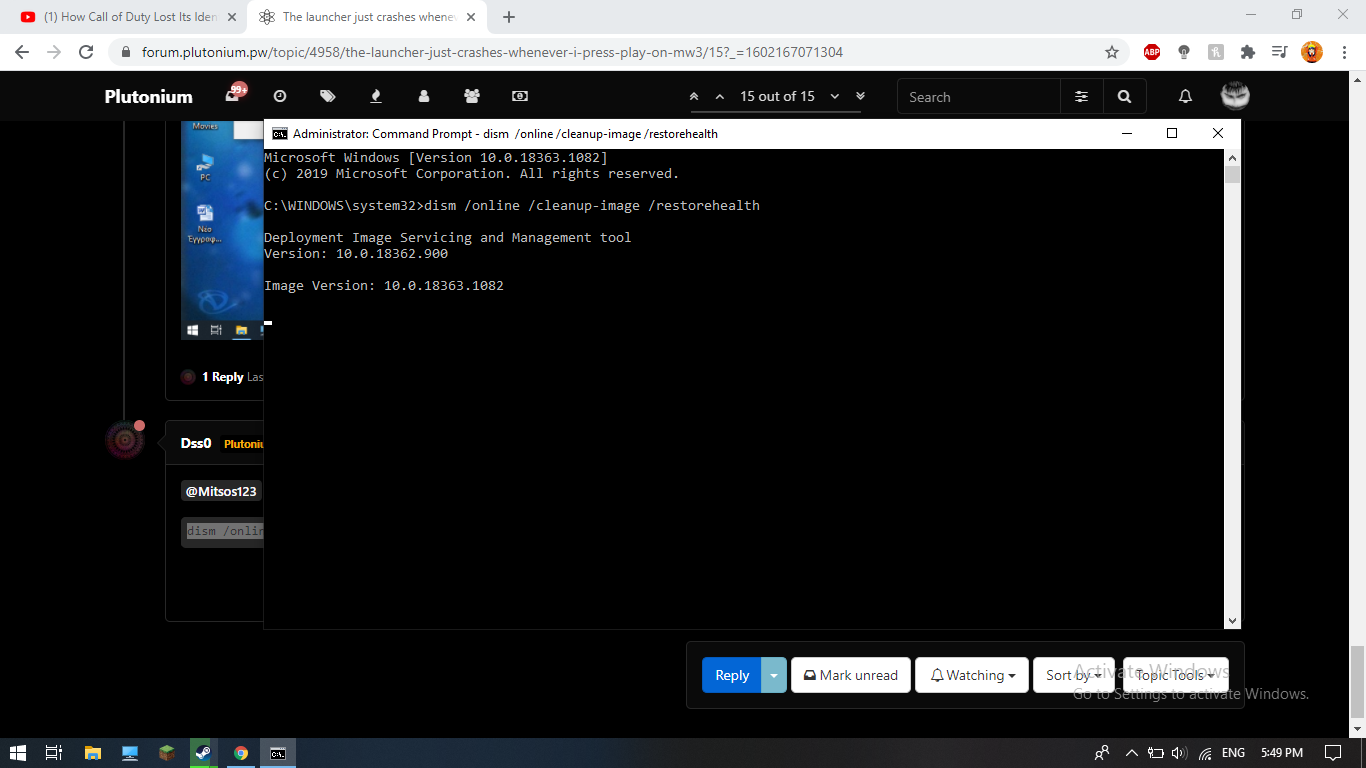Go forward to the next page
Image resolution: width=1366 pixels, height=768 pixels.
pyautogui.click(x=54, y=52)
